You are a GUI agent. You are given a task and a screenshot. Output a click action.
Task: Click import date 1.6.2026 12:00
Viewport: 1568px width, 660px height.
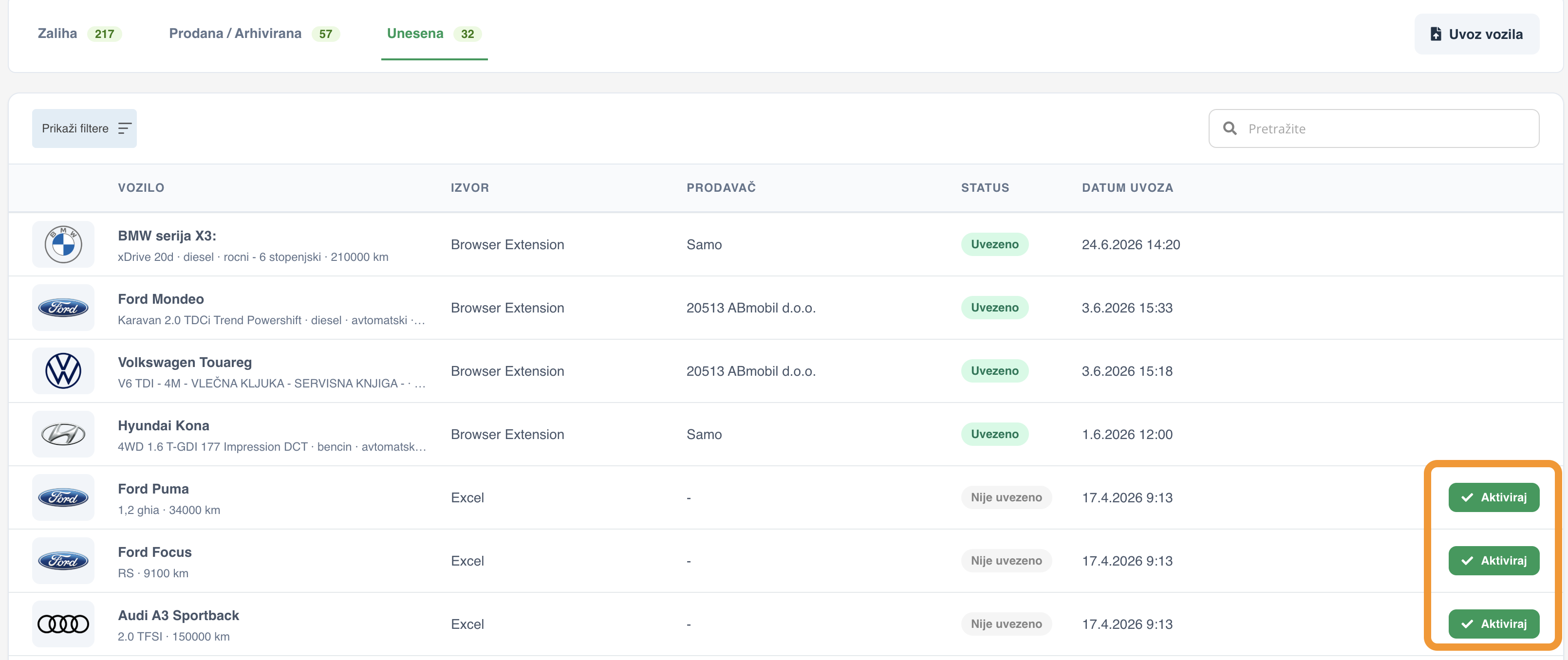[x=1127, y=434]
